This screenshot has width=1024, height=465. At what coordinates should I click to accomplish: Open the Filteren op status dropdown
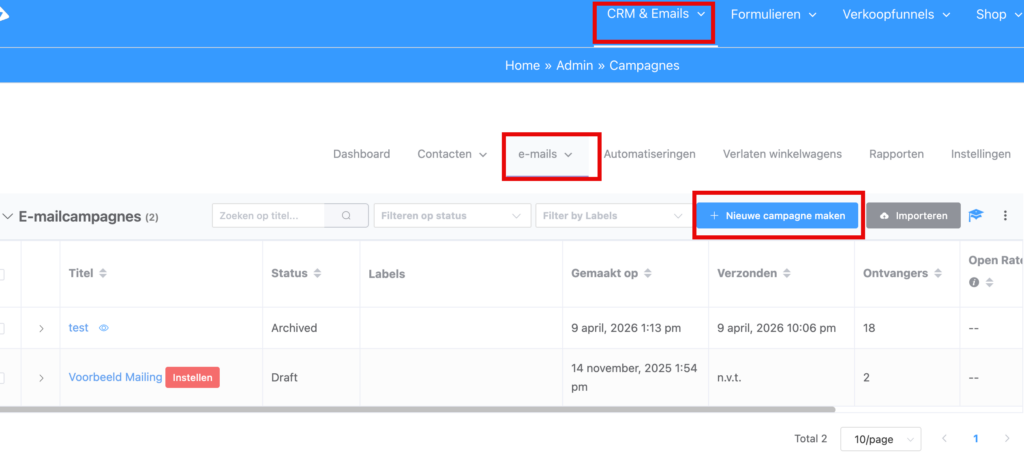pyautogui.click(x=452, y=215)
